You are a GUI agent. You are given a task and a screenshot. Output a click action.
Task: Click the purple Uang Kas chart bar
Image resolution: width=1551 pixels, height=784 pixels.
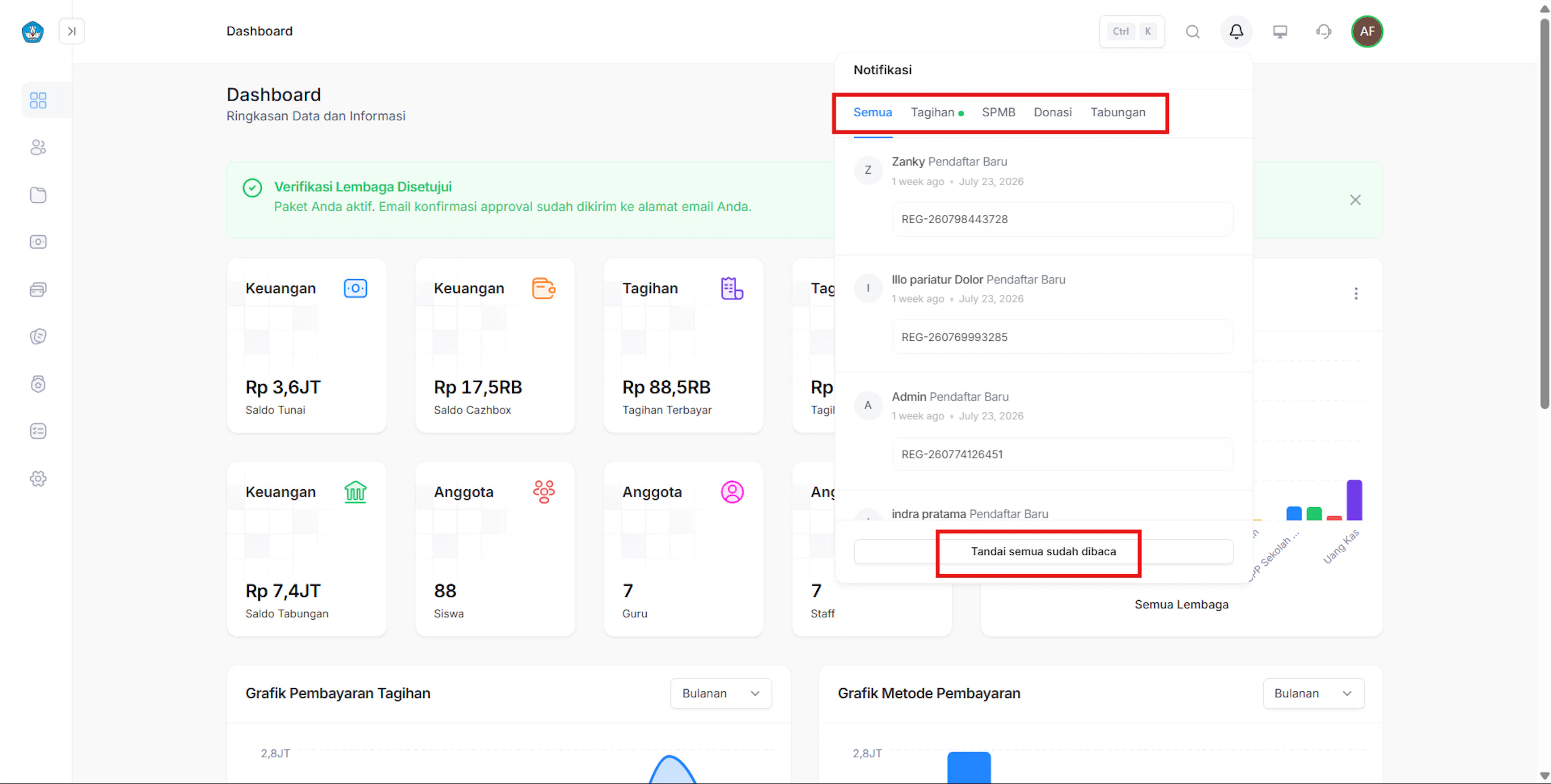click(x=1354, y=500)
